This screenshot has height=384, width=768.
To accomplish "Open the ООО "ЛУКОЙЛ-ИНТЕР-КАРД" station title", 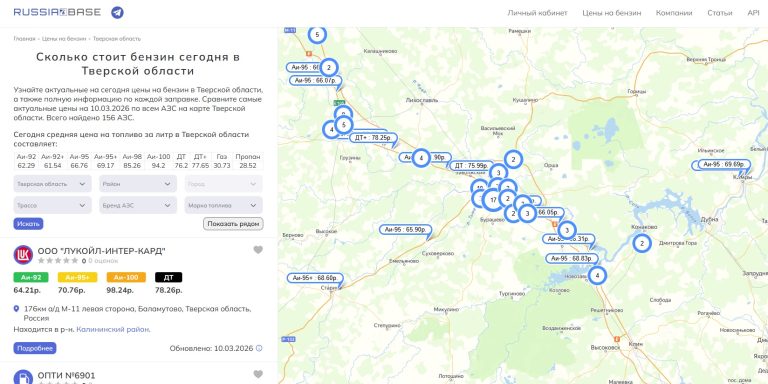I will [101, 251].
